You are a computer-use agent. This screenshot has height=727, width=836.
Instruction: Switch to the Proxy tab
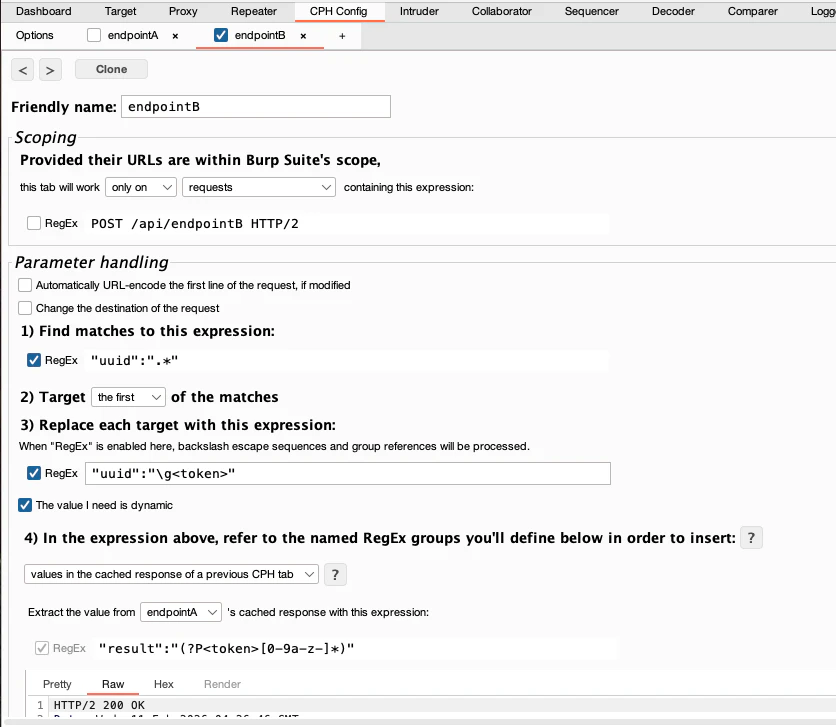click(x=183, y=11)
